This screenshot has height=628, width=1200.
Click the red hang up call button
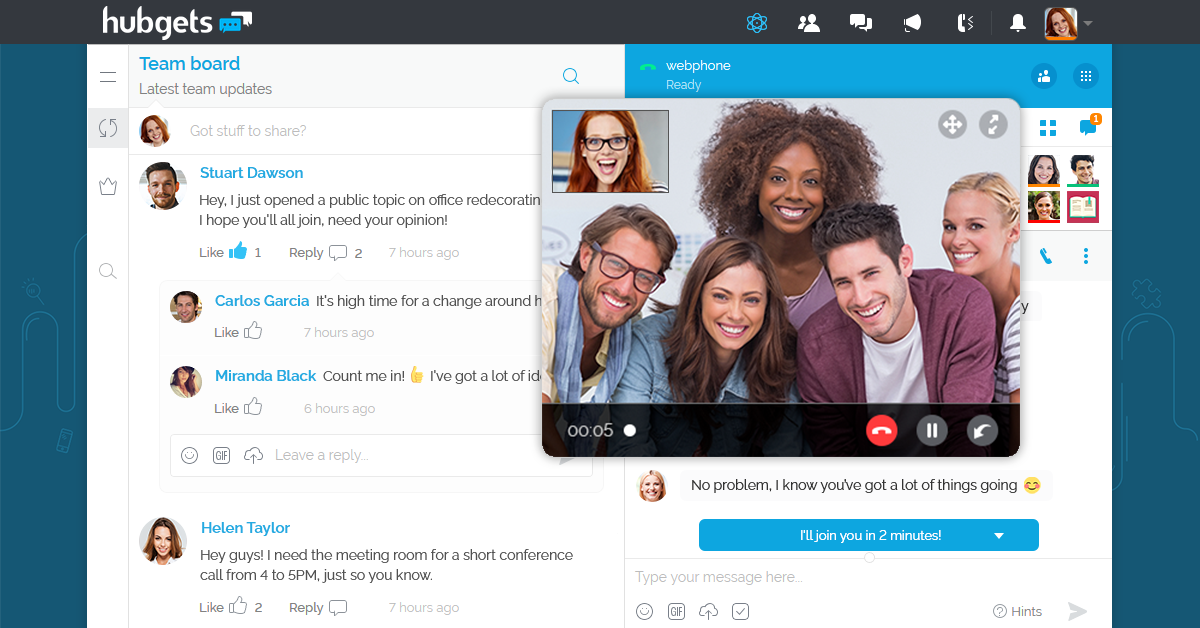tap(881, 431)
